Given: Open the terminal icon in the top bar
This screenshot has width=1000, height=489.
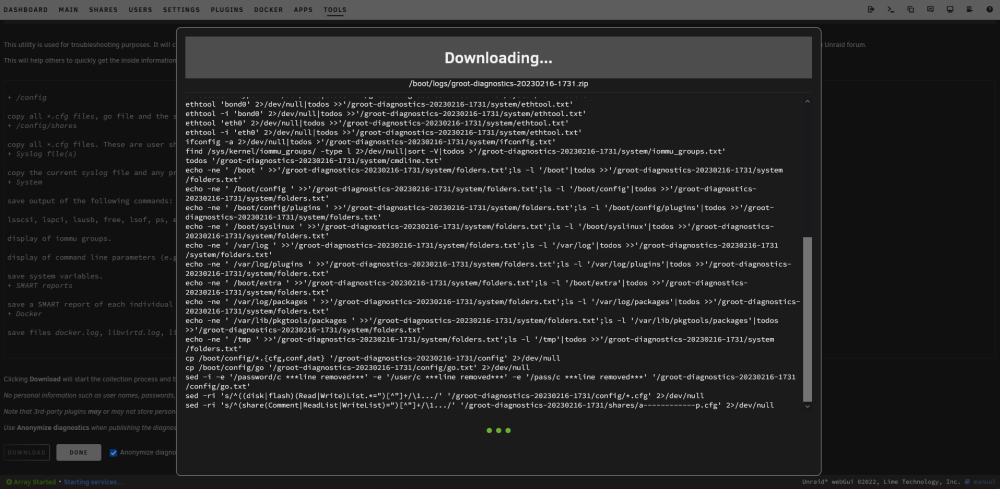Looking at the screenshot, I should coord(891,10).
